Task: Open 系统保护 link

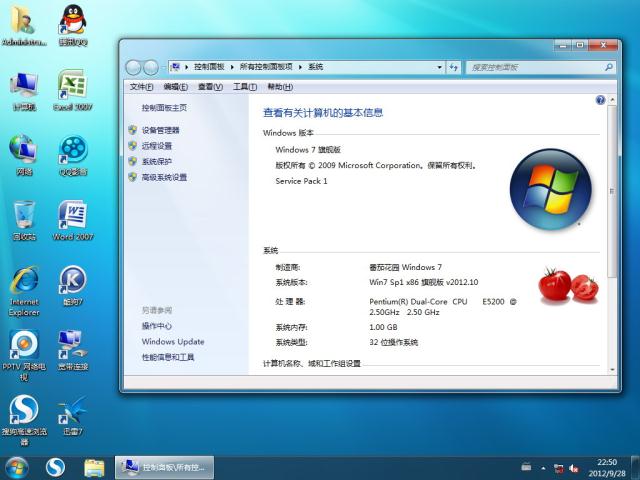Action: 157,162
